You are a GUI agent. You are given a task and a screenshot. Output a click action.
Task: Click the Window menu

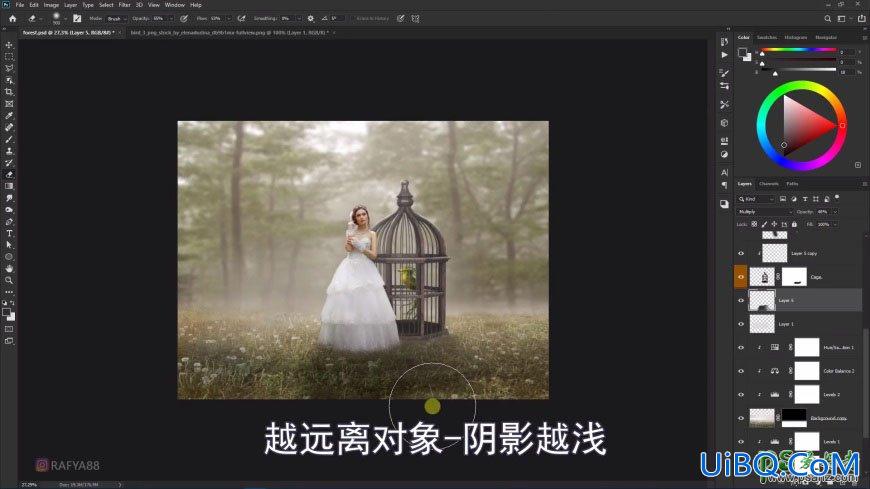pos(175,5)
